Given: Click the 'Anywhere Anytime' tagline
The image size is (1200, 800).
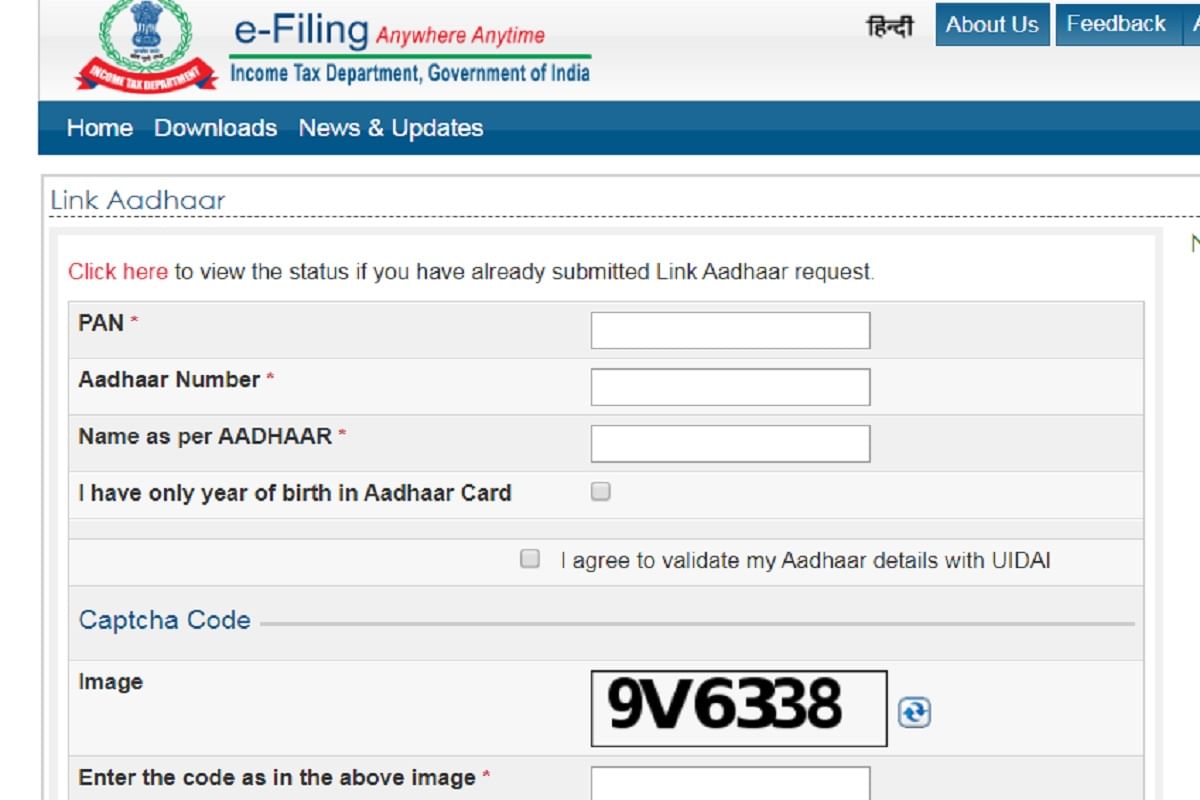Looking at the screenshot, I should 463,36.
